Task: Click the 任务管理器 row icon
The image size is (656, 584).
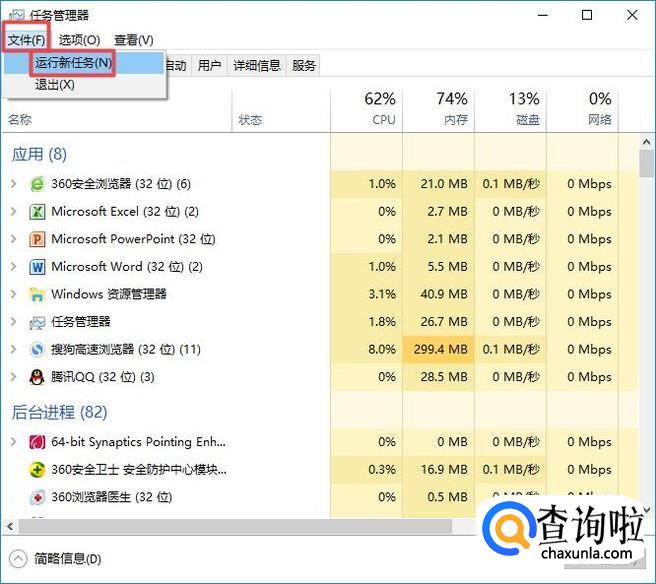Action: click(37, 322)
